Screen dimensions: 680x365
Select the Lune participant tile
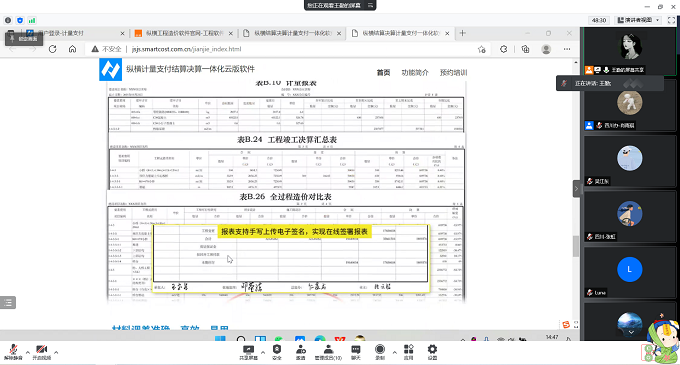(630, 274)
